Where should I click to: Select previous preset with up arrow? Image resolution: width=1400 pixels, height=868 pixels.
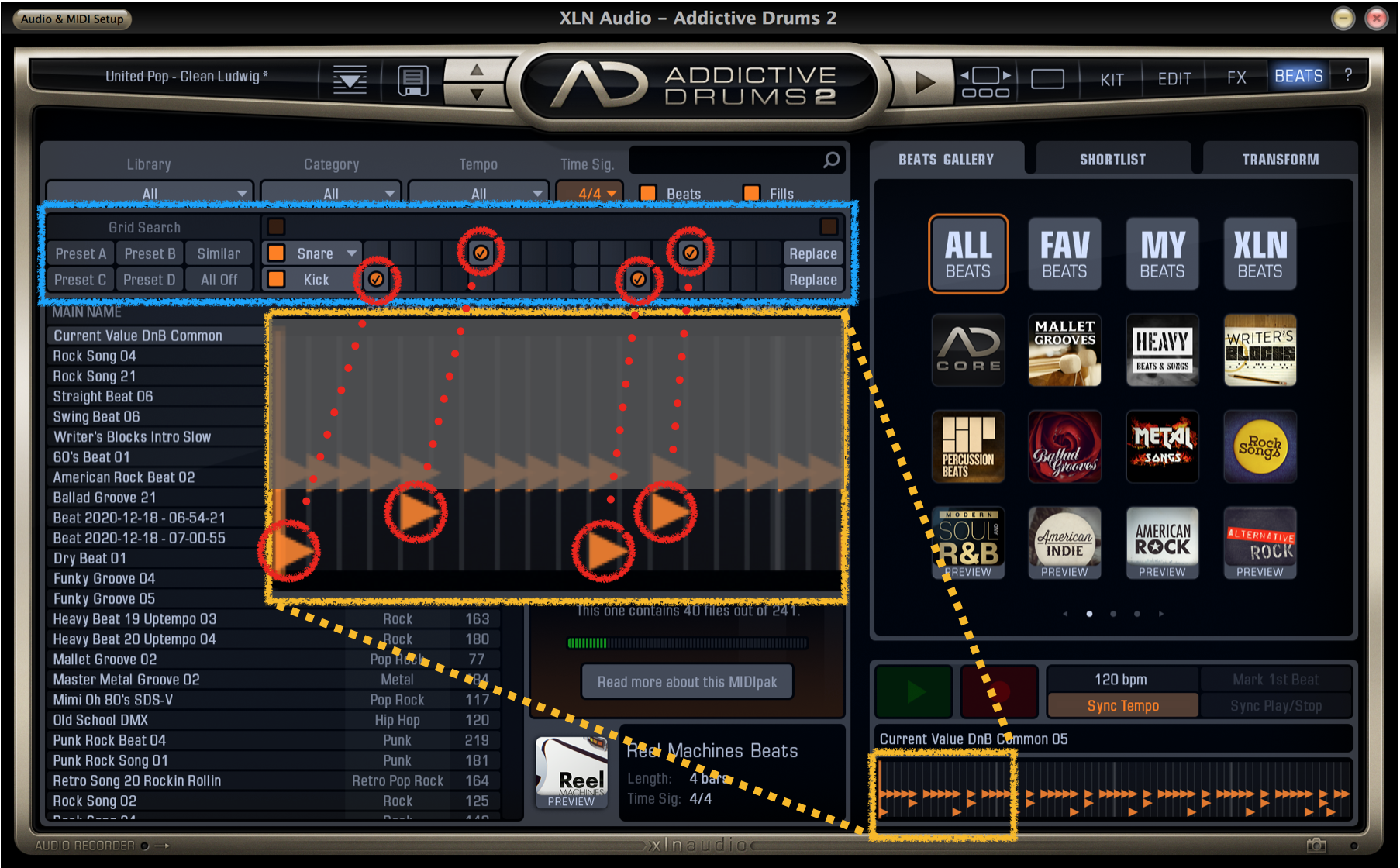tap(477, 71)
